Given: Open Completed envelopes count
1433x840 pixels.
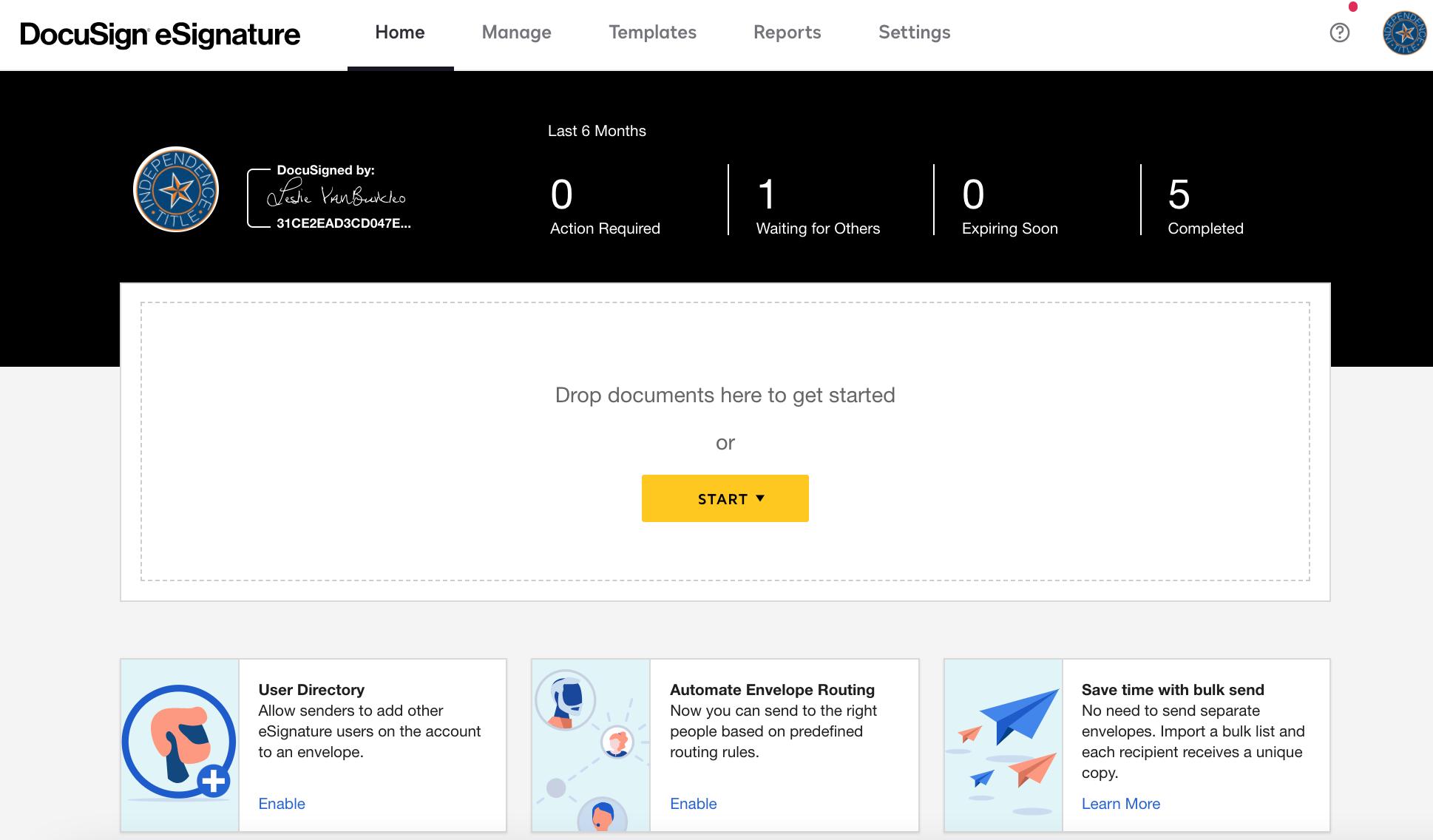Looking at the screenshot, I should tap(1205, 206).
